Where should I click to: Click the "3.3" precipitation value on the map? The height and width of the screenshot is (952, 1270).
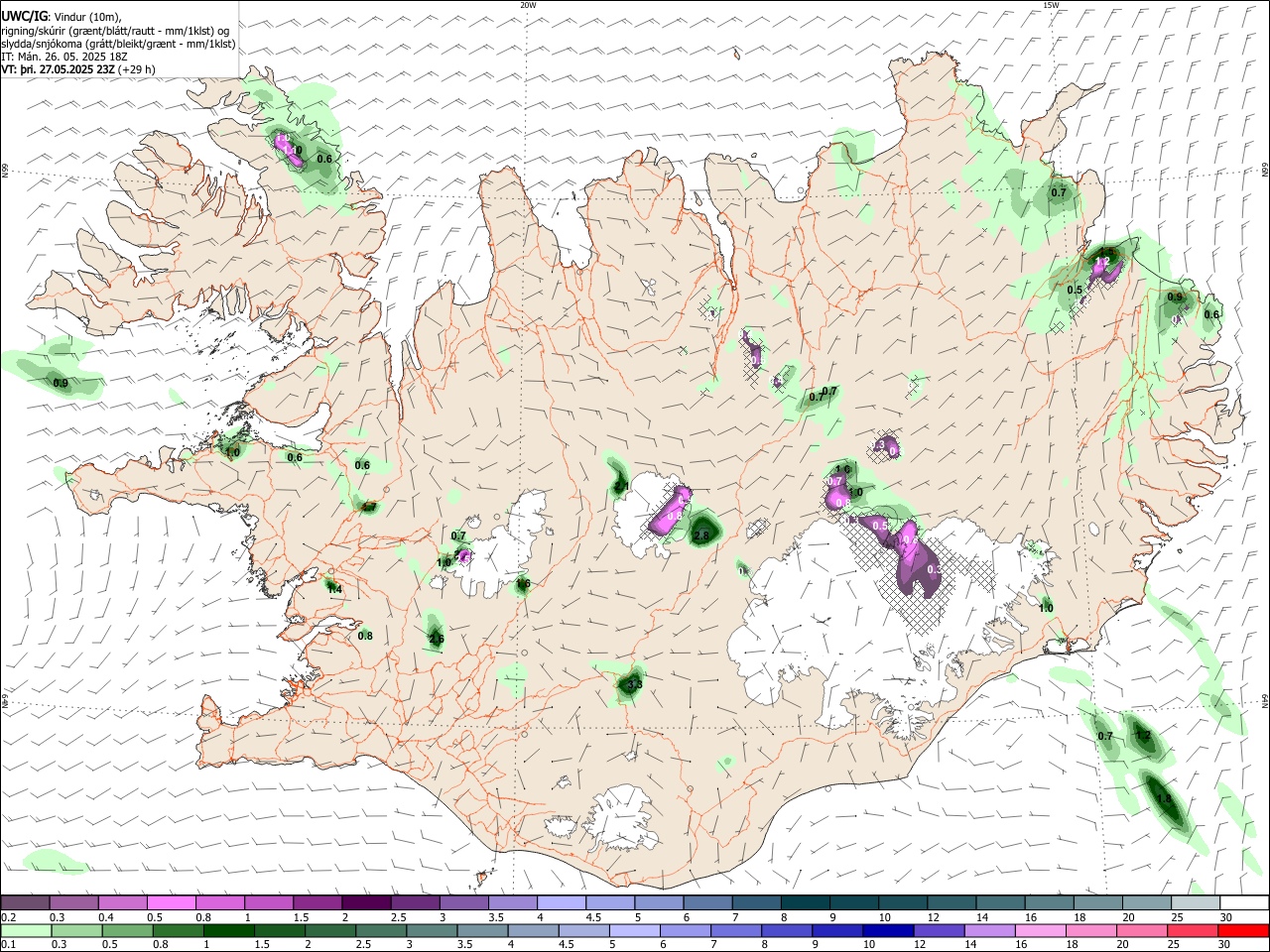(635, 684)
